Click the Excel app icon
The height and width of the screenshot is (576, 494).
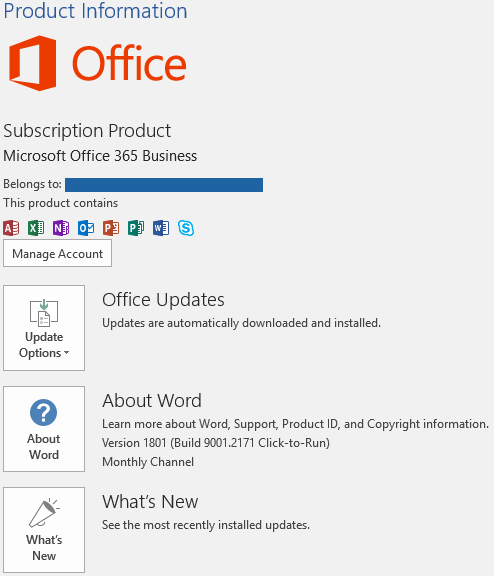click(36, 228)
